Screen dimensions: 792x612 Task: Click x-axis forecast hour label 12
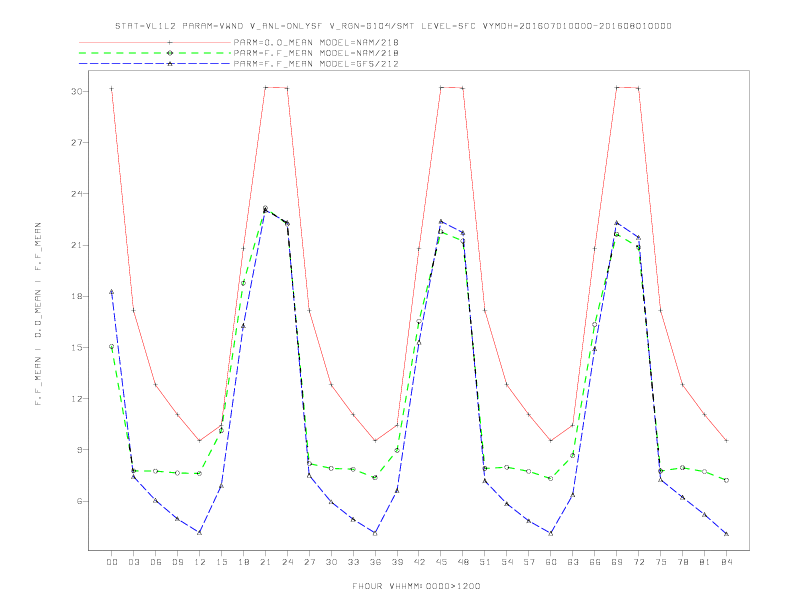(200, 562)
